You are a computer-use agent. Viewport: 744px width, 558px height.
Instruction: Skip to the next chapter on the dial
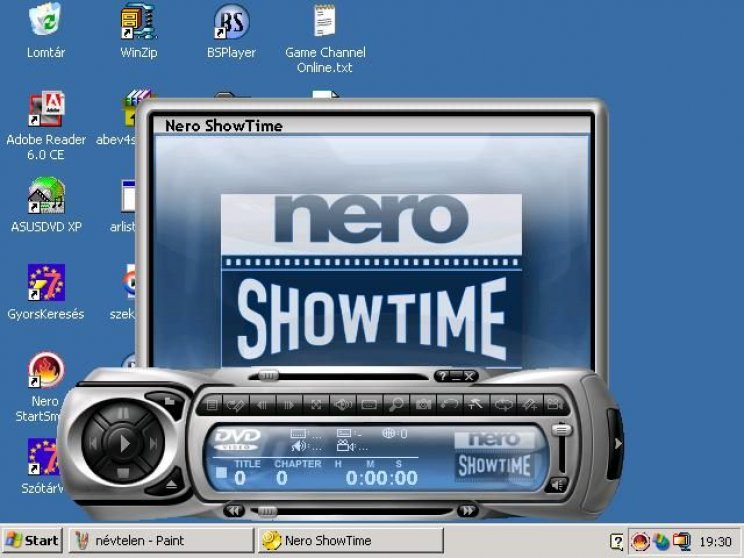[153, 444]
